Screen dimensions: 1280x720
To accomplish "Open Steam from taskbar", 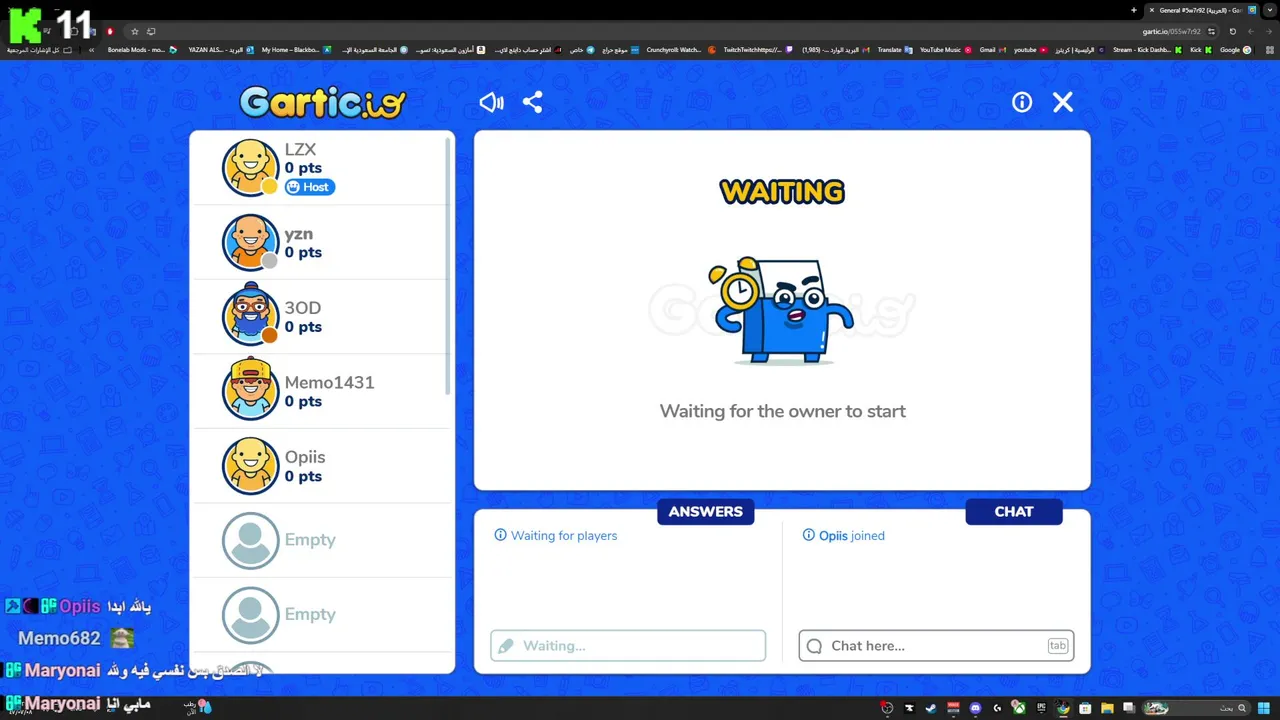I will pyautogui.click(x=931, y=708).
